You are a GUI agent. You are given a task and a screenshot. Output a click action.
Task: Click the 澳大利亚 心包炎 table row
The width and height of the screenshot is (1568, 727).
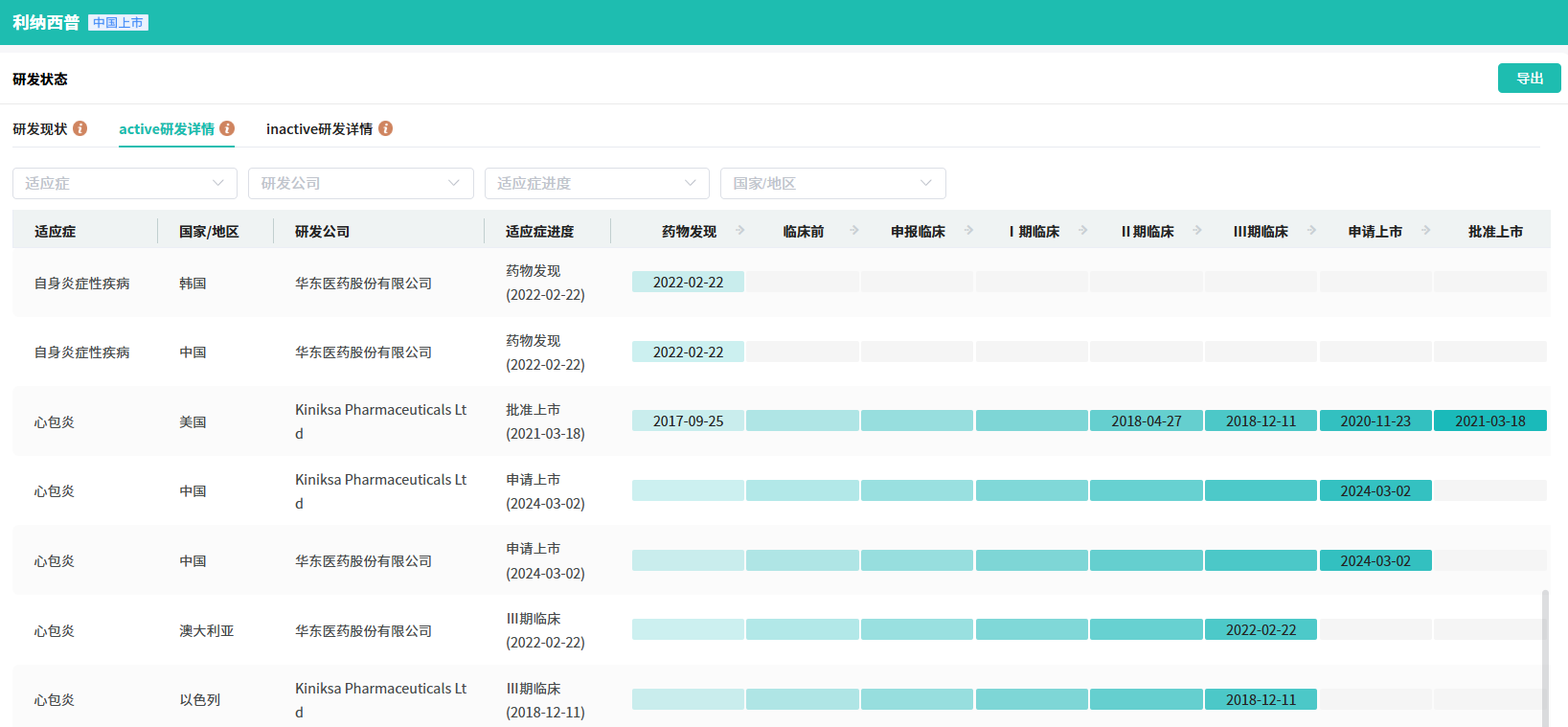[383, 630]
